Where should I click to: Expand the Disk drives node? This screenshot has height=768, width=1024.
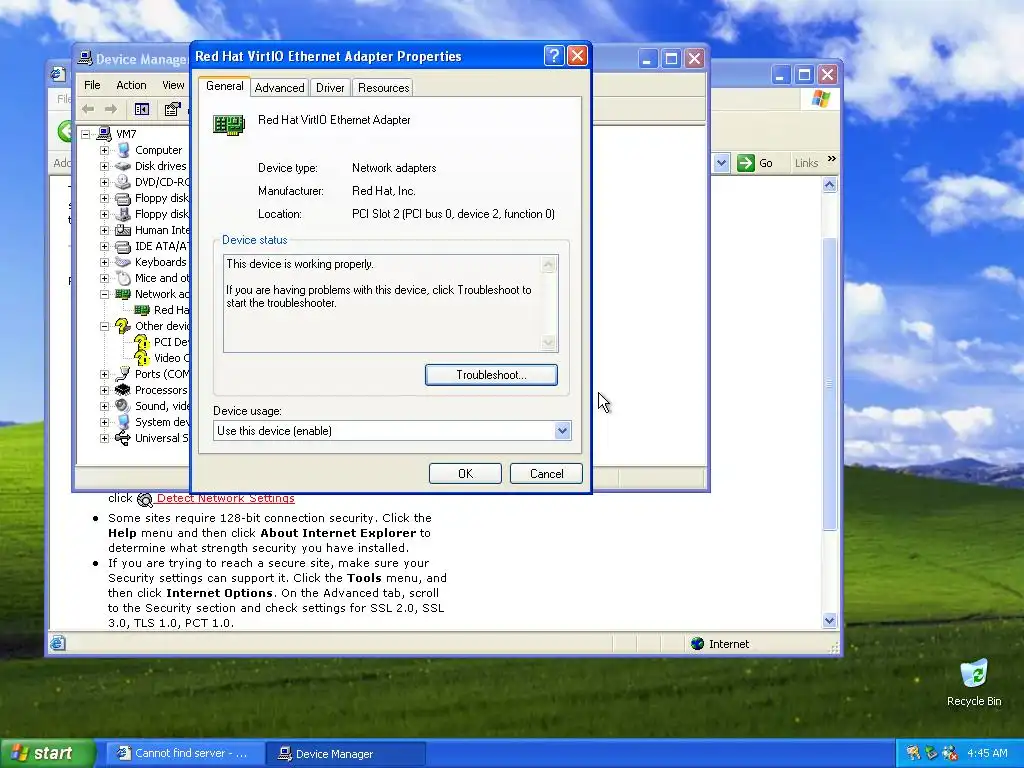tap(104, 166)
